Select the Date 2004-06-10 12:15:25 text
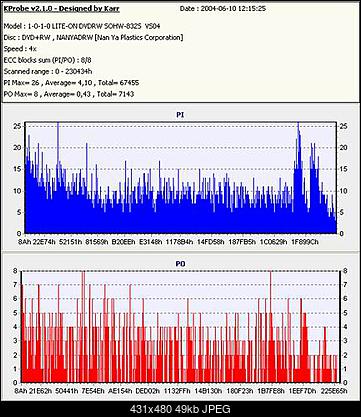Screen dimensions: 361x417 pyautogui.click(x=223, y=9)
